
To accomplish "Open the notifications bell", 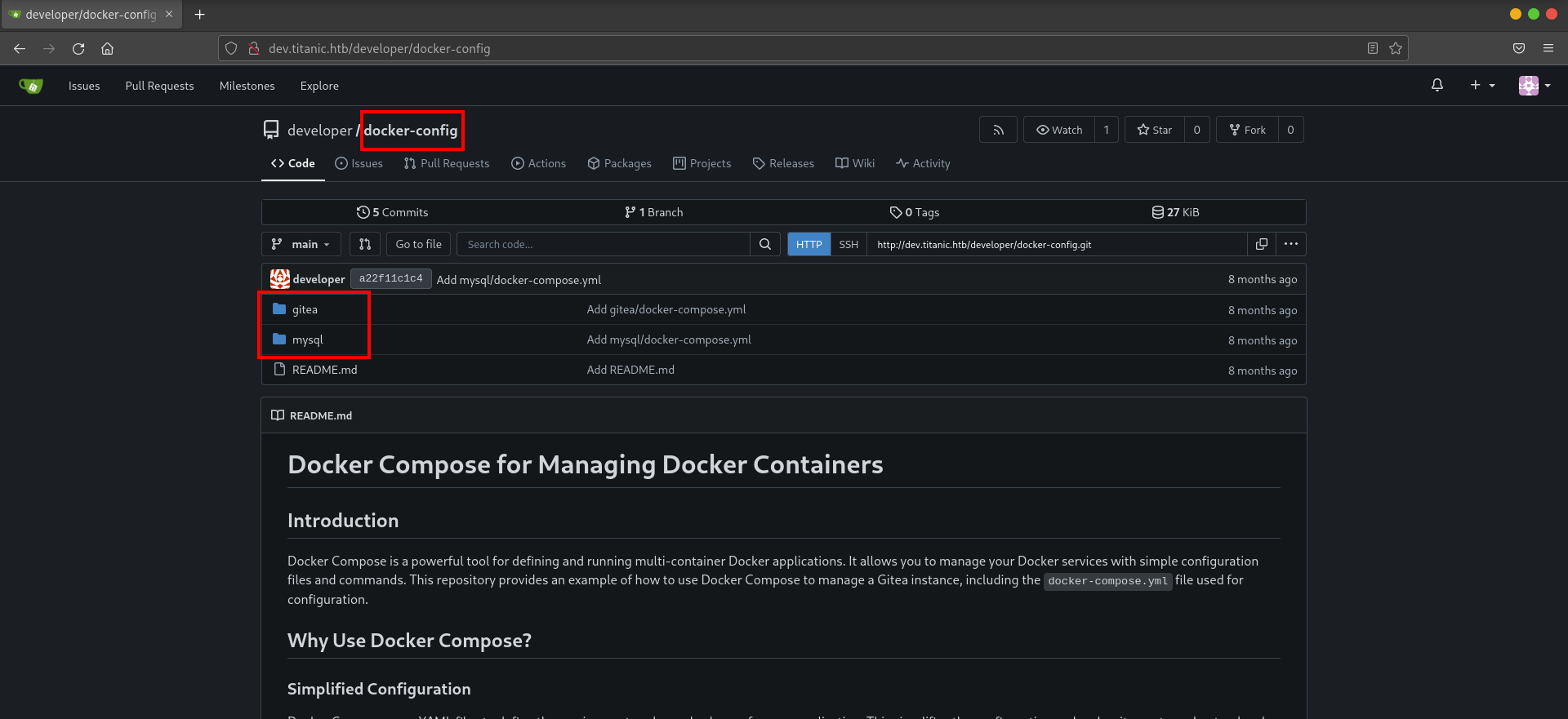I will coord(1437,85).
